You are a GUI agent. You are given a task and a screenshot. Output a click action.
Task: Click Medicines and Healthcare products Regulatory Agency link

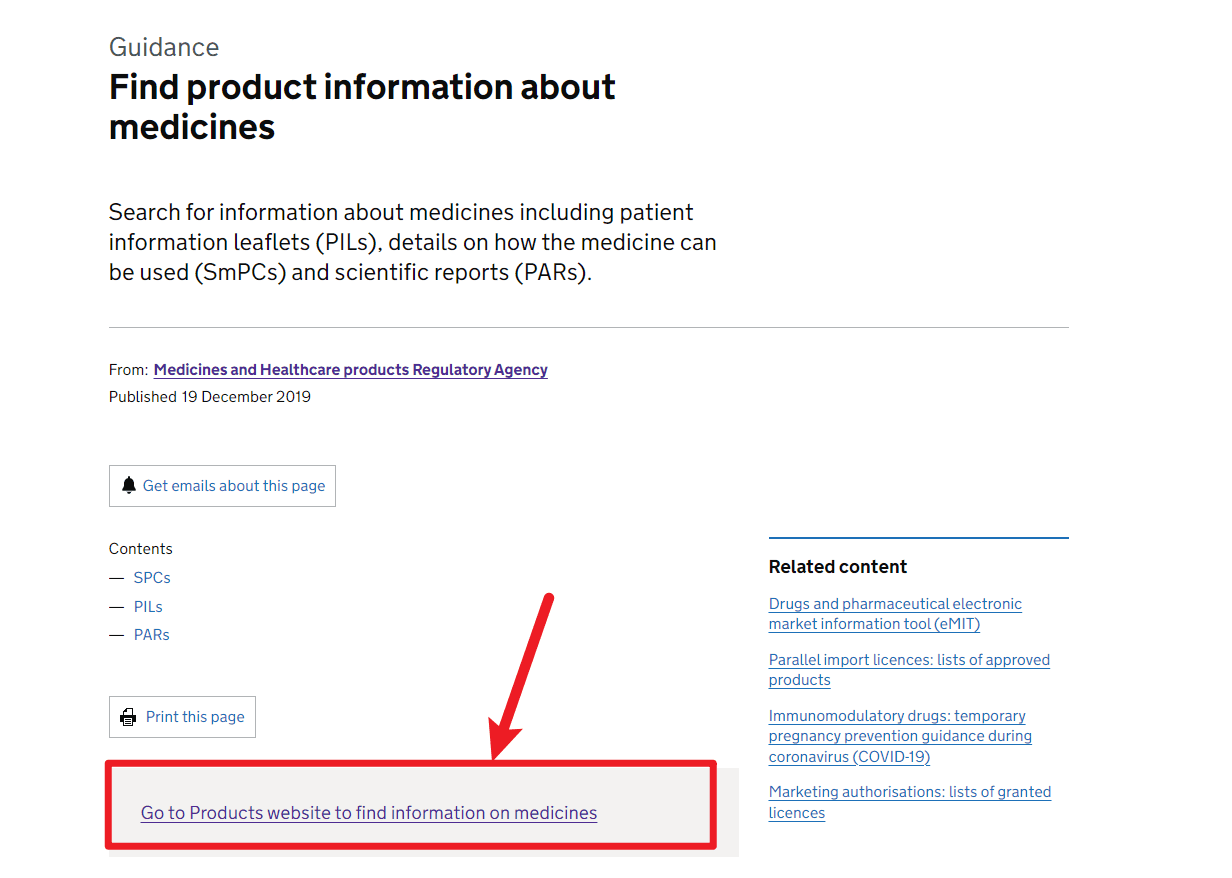(x=350, y=369)
